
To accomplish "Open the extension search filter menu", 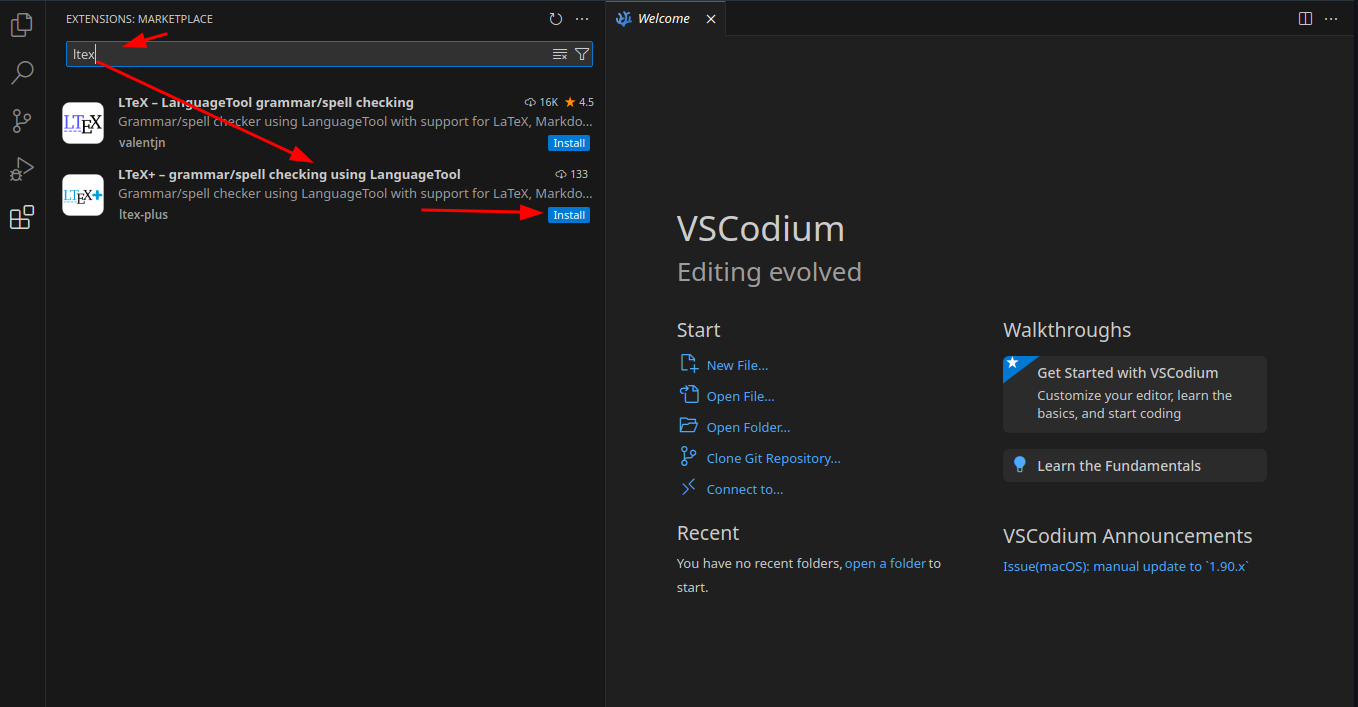I will (x=582, y=54).
